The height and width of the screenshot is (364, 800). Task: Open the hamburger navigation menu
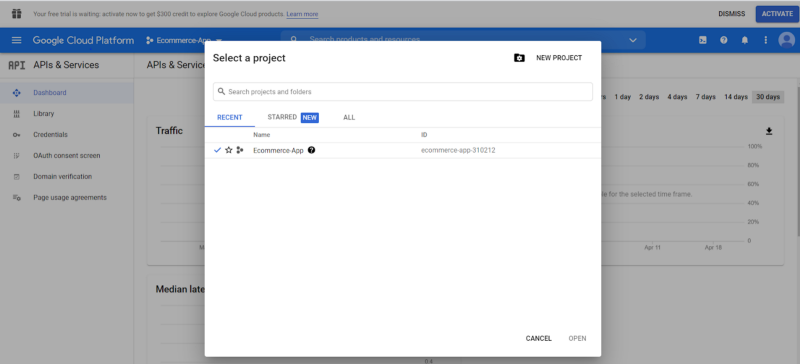[17, 40]
